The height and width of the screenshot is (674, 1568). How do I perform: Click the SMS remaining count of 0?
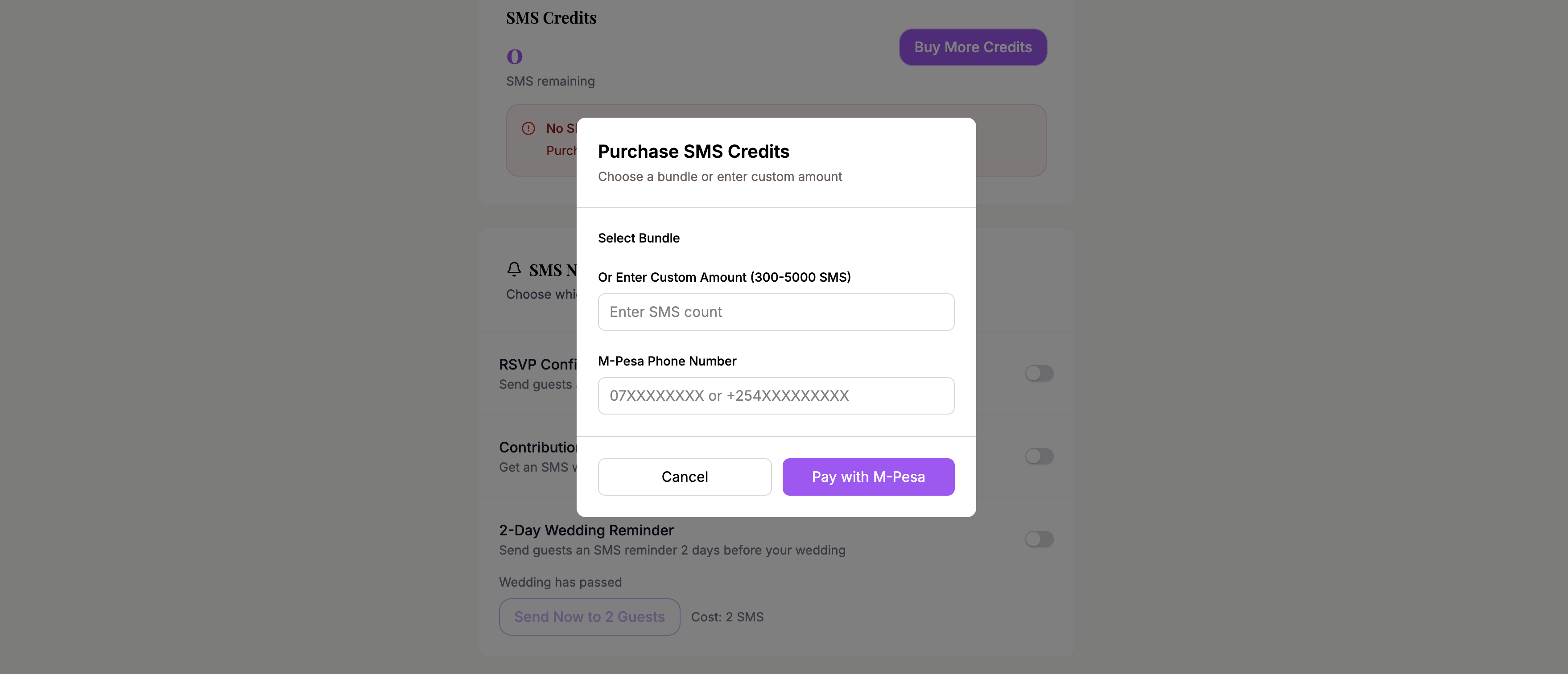point(514,56)
